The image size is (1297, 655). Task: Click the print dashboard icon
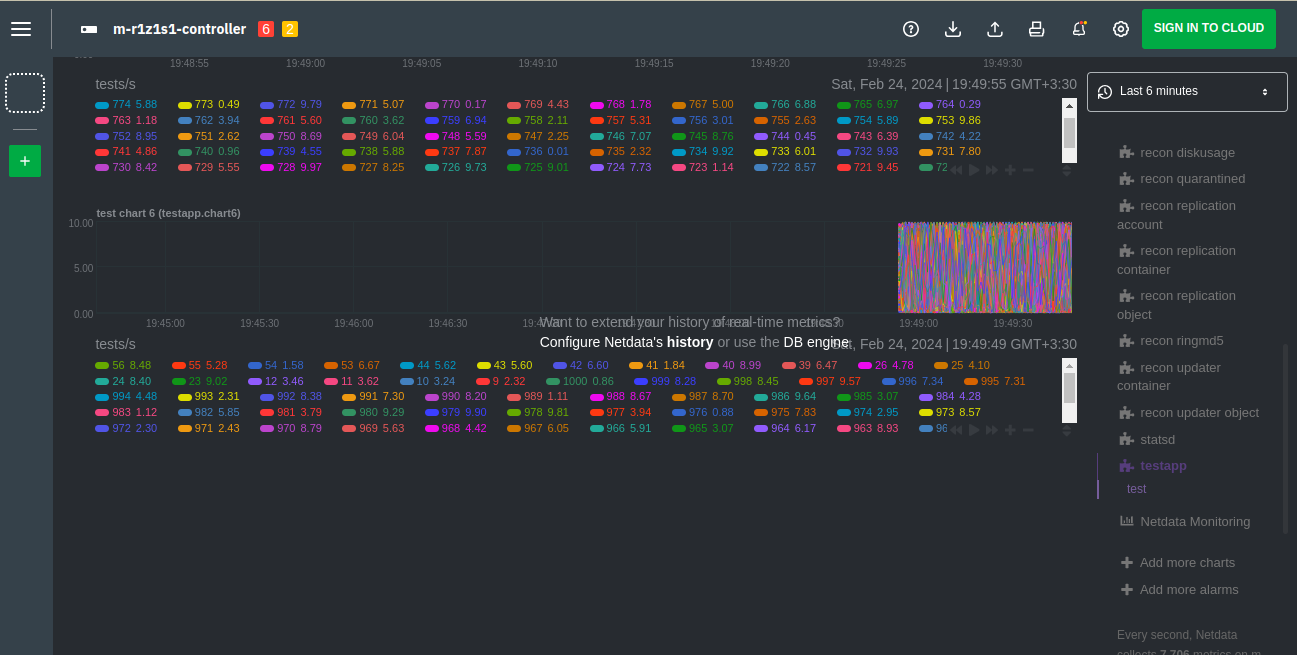click(x=1036, y=29)
